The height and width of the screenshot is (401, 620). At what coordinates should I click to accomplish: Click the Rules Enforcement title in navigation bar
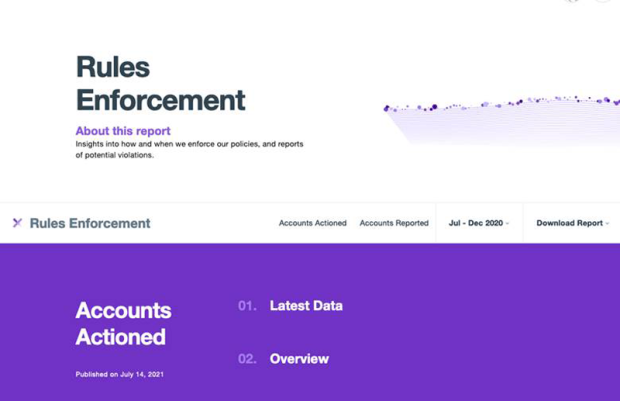click(90, 223)
